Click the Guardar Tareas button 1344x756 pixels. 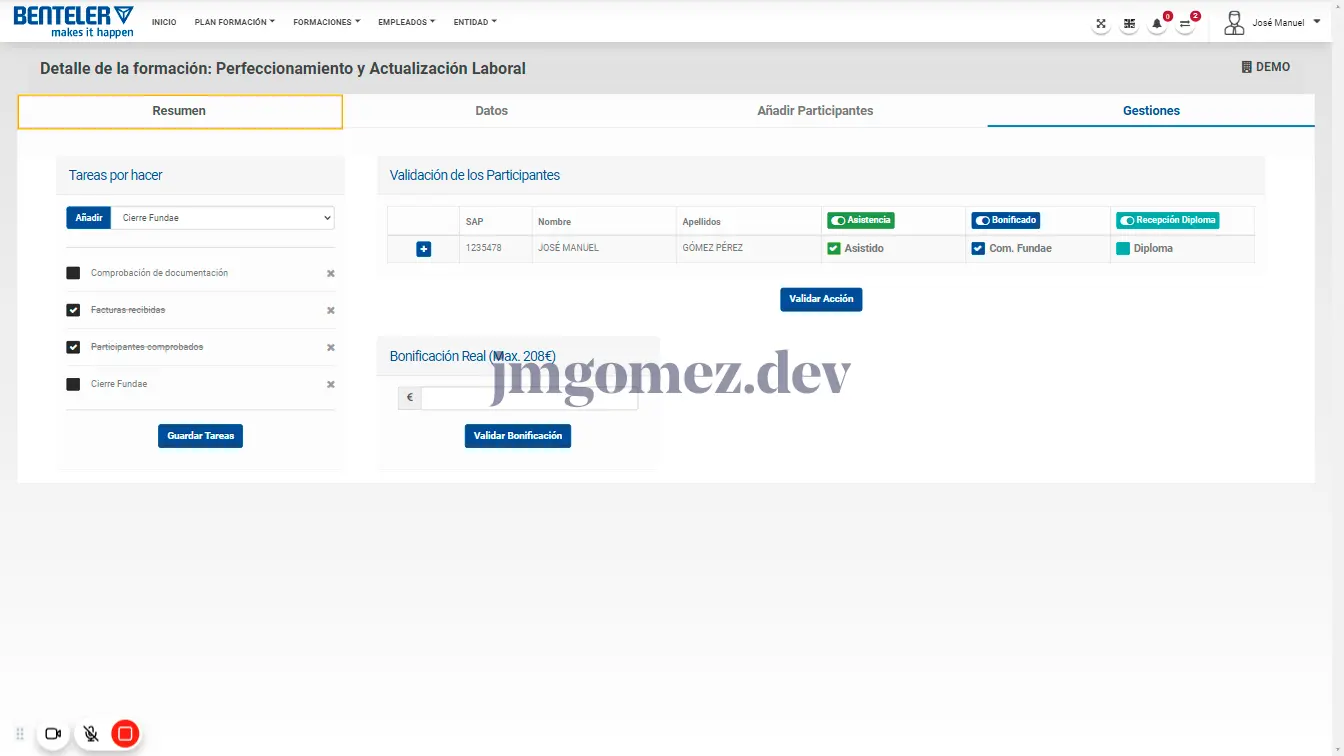coord(200,436)
